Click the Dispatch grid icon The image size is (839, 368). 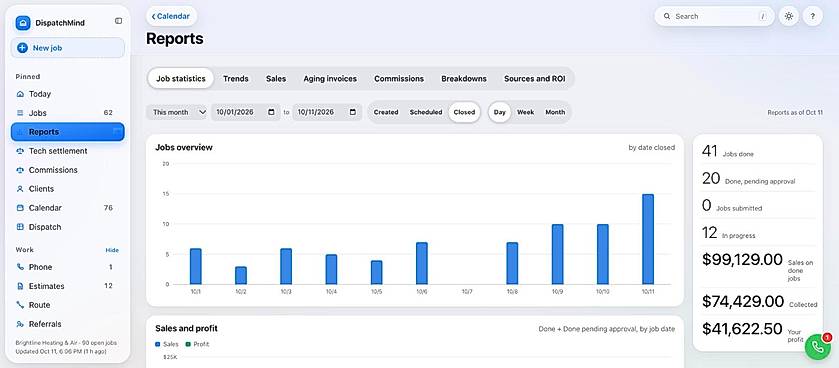pyautogui.click(x=20, y=227)
